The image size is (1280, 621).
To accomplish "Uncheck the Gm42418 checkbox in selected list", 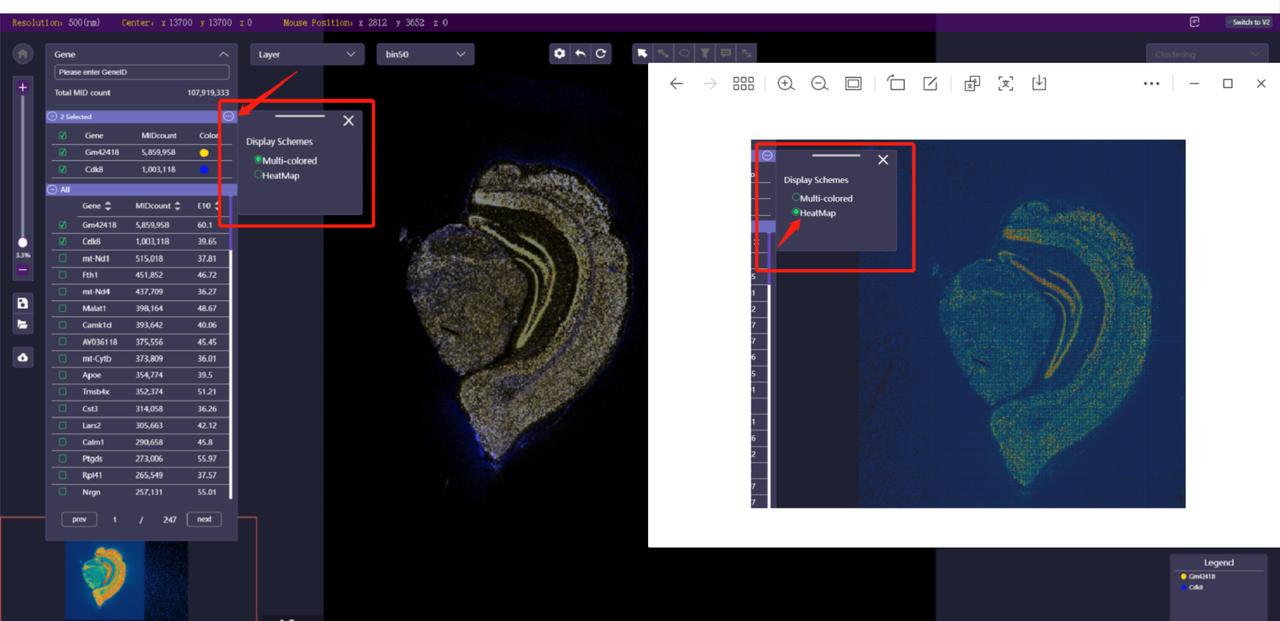I will pyautogui.click(x=63, y=153).
